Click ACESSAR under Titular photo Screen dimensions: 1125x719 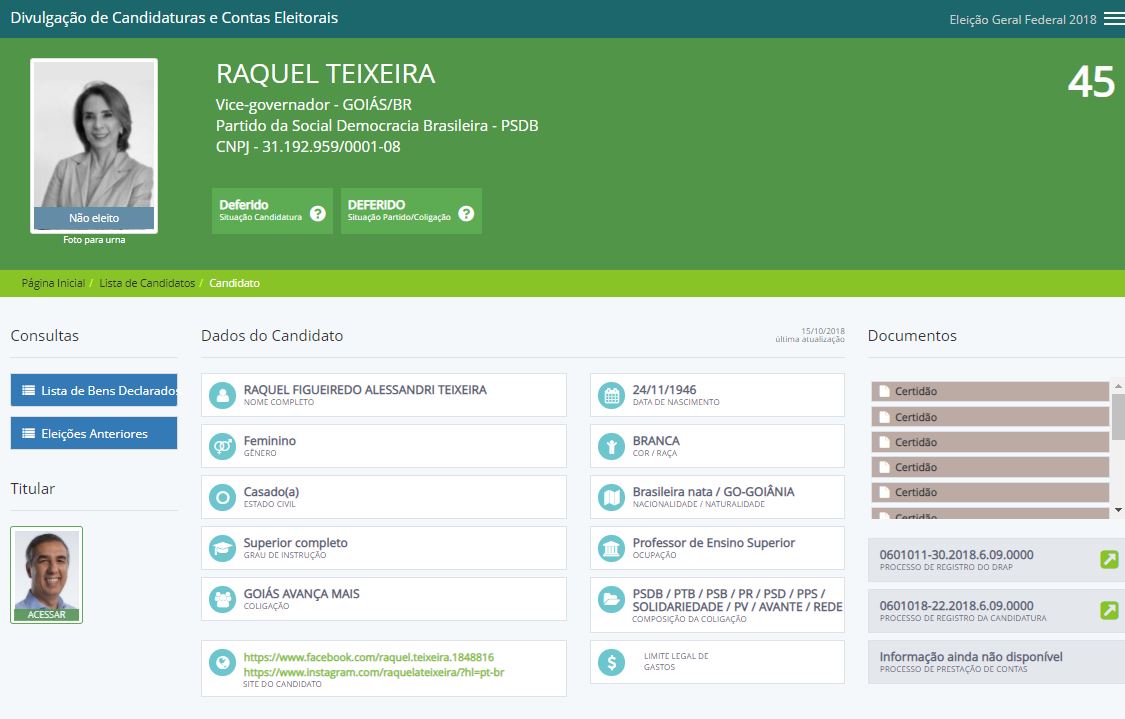pos(47,615)
